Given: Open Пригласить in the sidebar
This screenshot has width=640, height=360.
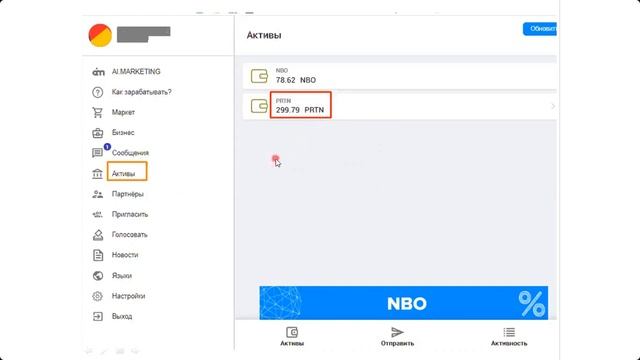Looking at the screenshot, I should tap(130, 214).
